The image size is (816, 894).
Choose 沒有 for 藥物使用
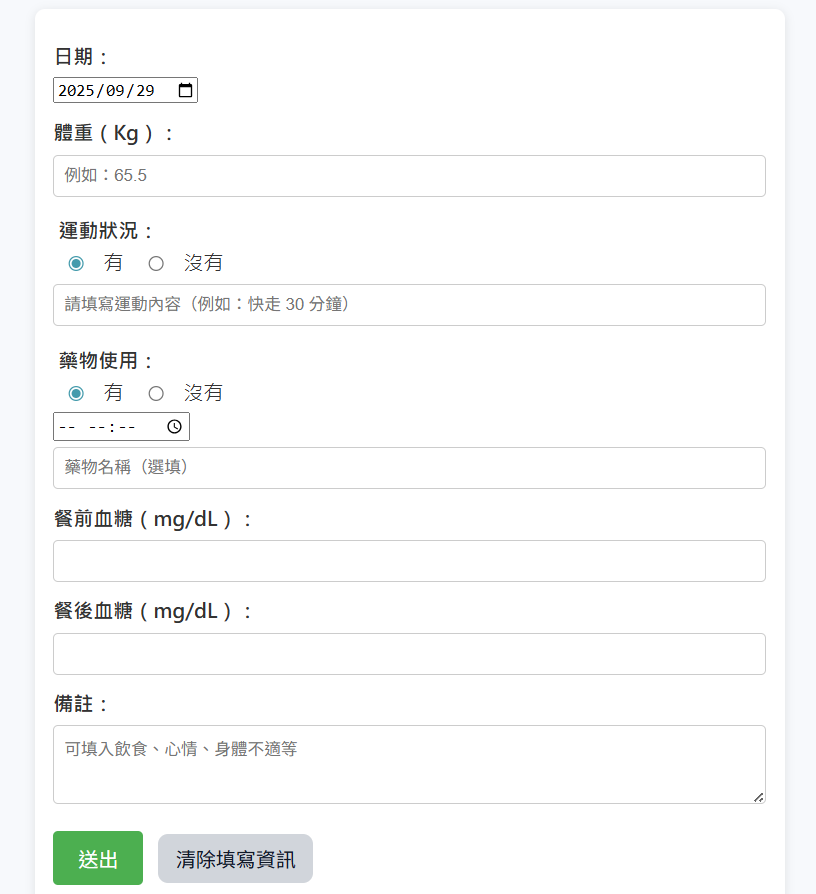[x=156, y=393]
